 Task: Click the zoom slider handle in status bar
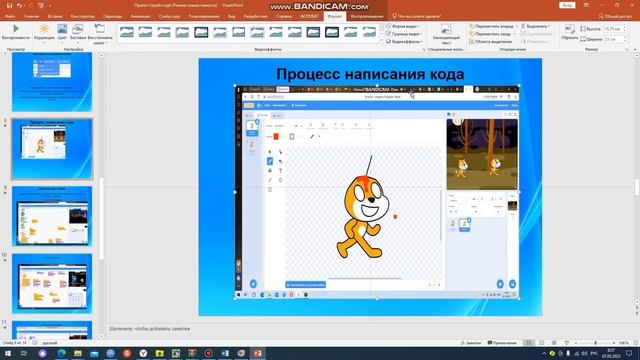click(x=596, y=343)
